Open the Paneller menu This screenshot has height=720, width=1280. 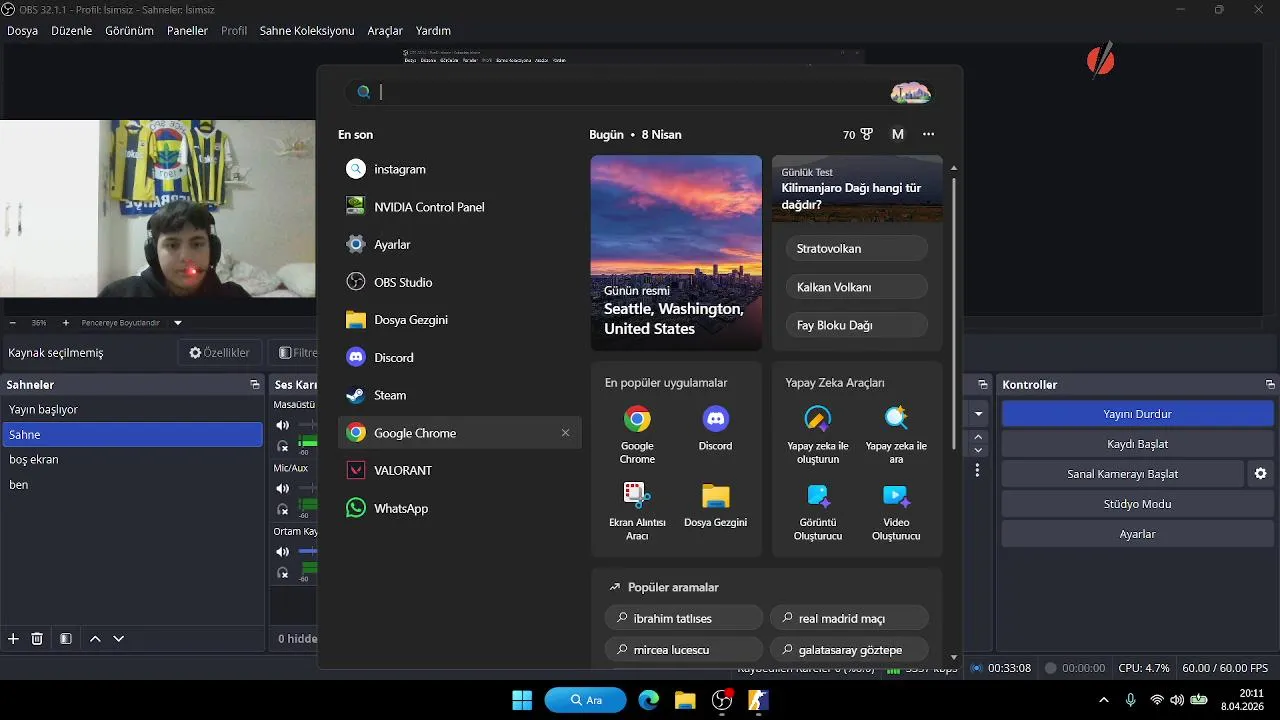click(188, 31)
